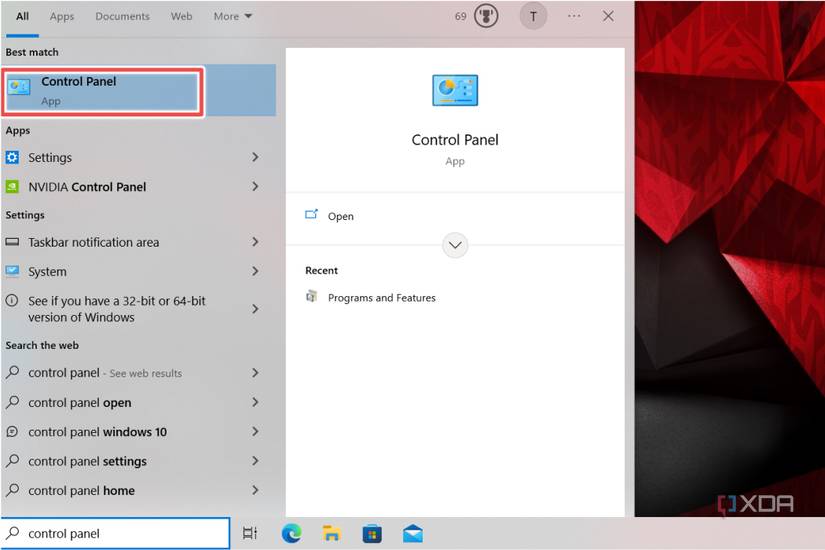Click the Open icon in the preview pane
Screen dimensions: 825x550
311,215
